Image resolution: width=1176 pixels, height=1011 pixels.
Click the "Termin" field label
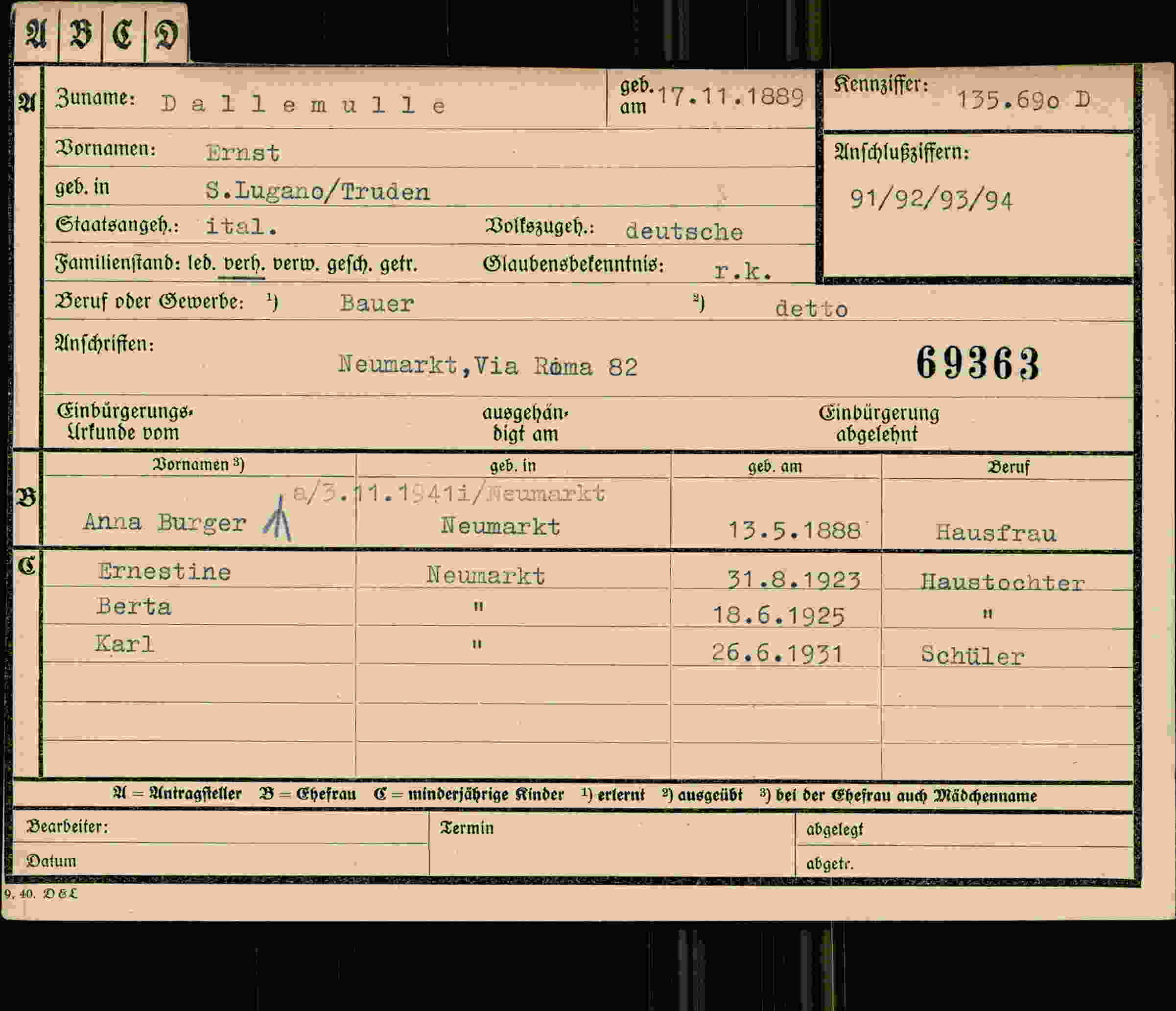467,828
